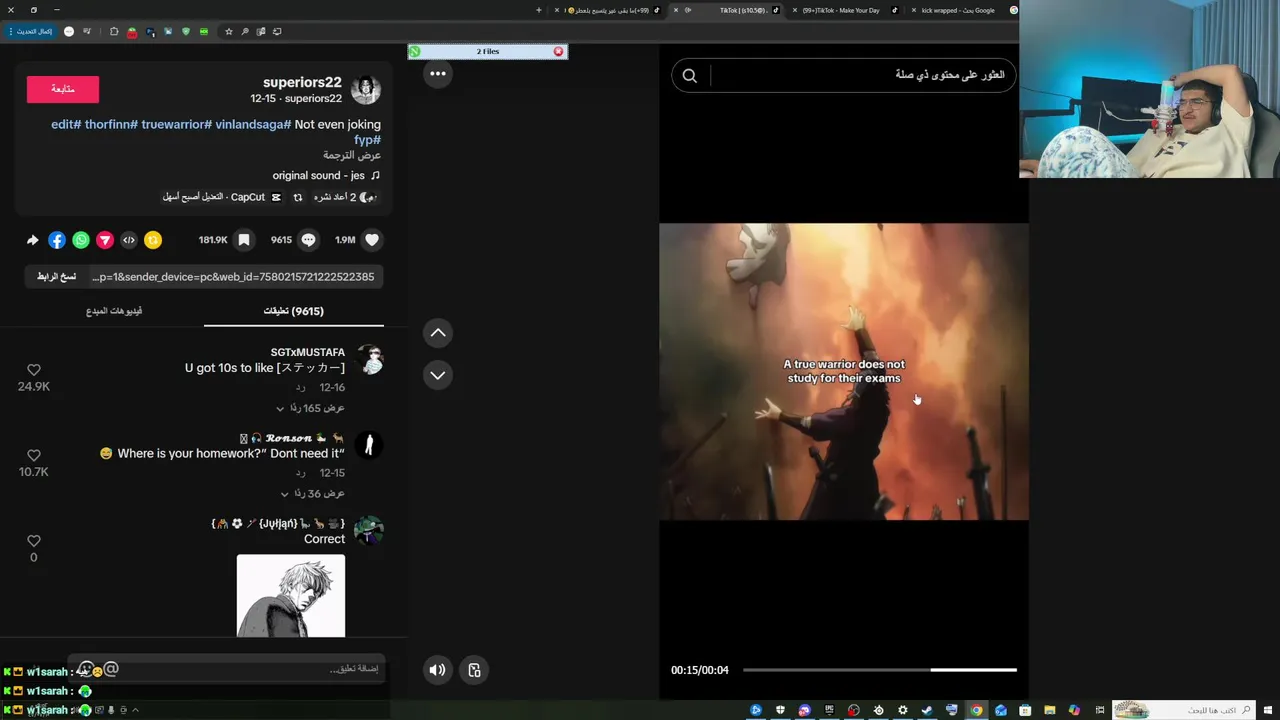Viewport: 1280px width, 720px height.
Task: Open the red strawberry extension icon
Action: 132,32
